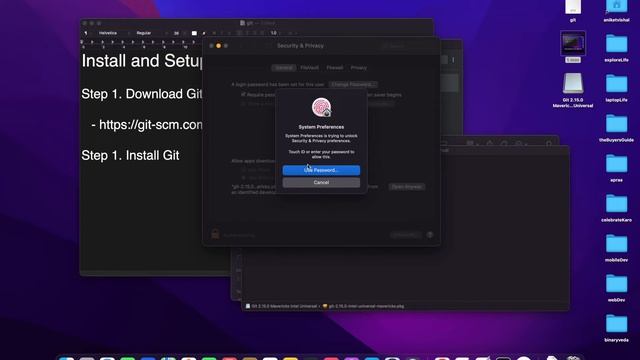Select the General tab in Security & Privacy
Screen dimensions: 640x360
[284, 68]
